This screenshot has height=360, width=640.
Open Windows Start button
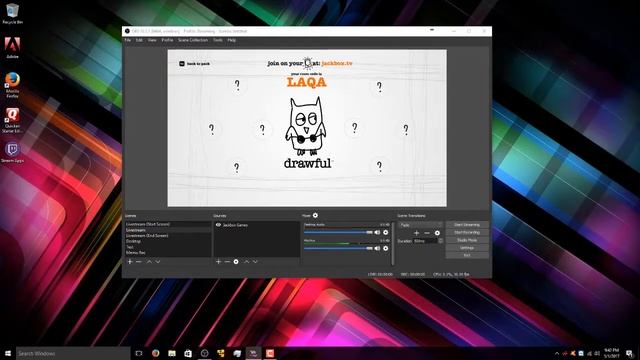tap(8, 353)
